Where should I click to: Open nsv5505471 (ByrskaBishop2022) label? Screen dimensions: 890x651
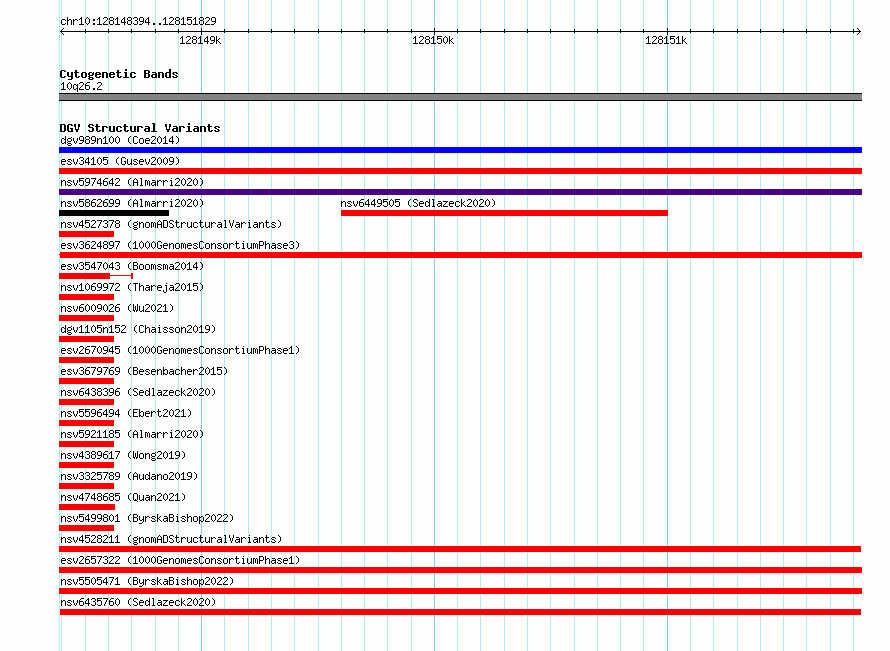click(147, 581)
